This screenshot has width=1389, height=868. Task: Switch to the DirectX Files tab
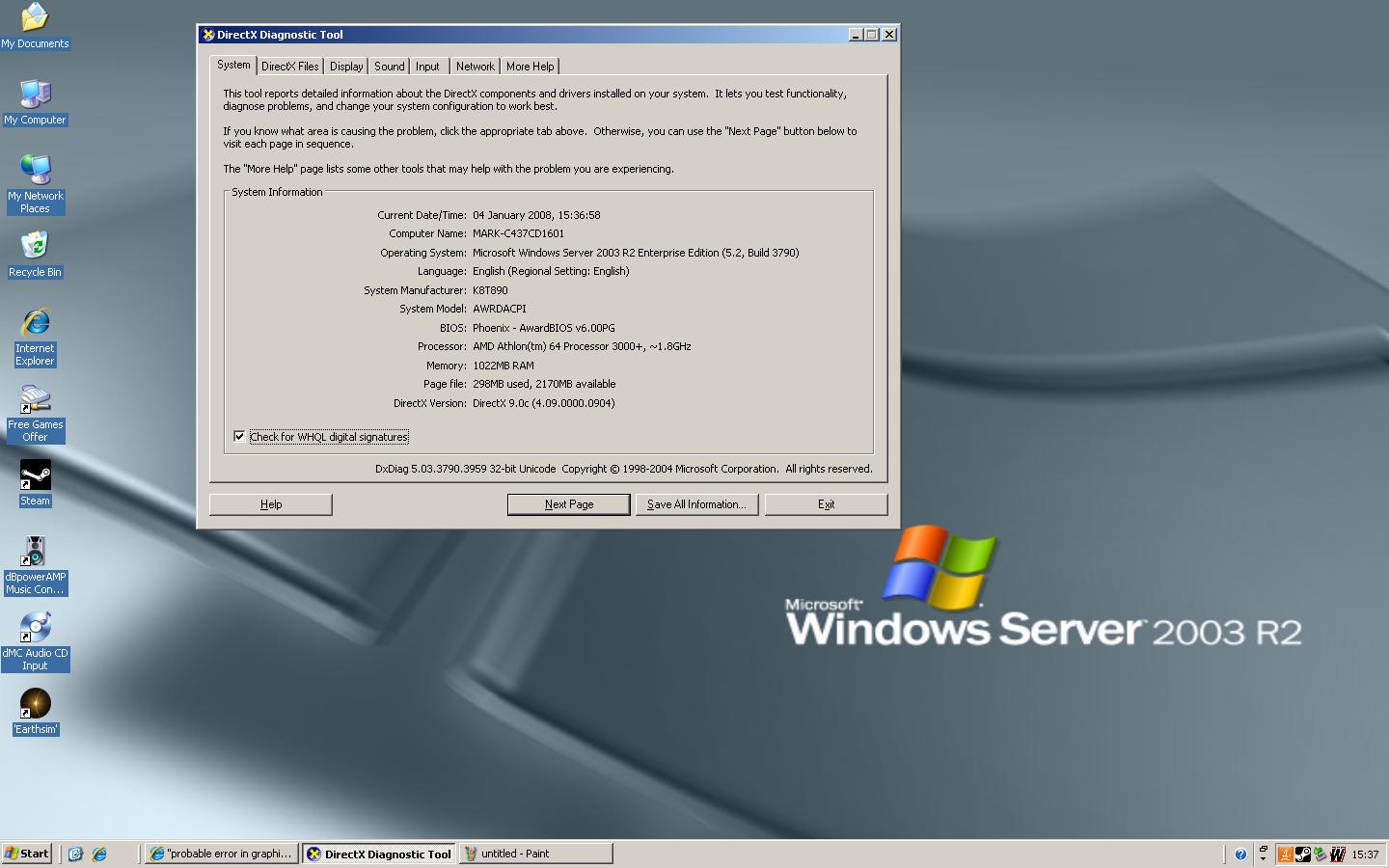tap(289, 67)
